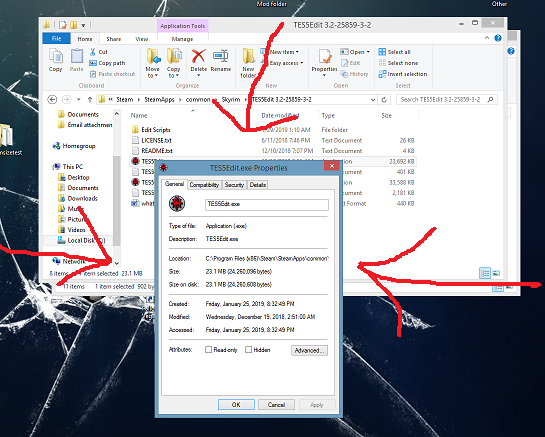The image size is (545, 437).
Task: Click the file name field in Properties
Action: coord(267,204)
